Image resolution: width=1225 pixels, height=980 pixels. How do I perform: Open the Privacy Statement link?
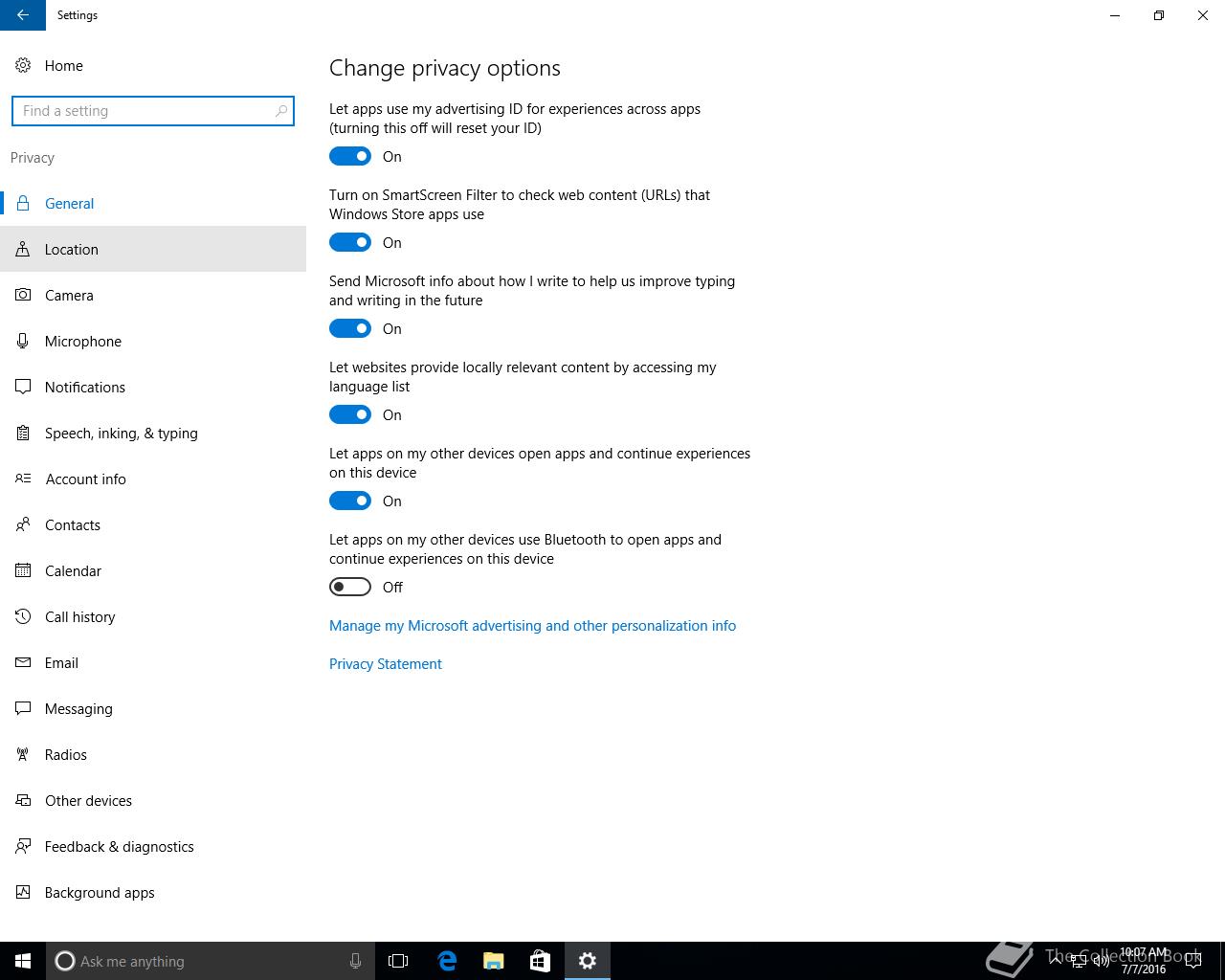tap(386, 664)
